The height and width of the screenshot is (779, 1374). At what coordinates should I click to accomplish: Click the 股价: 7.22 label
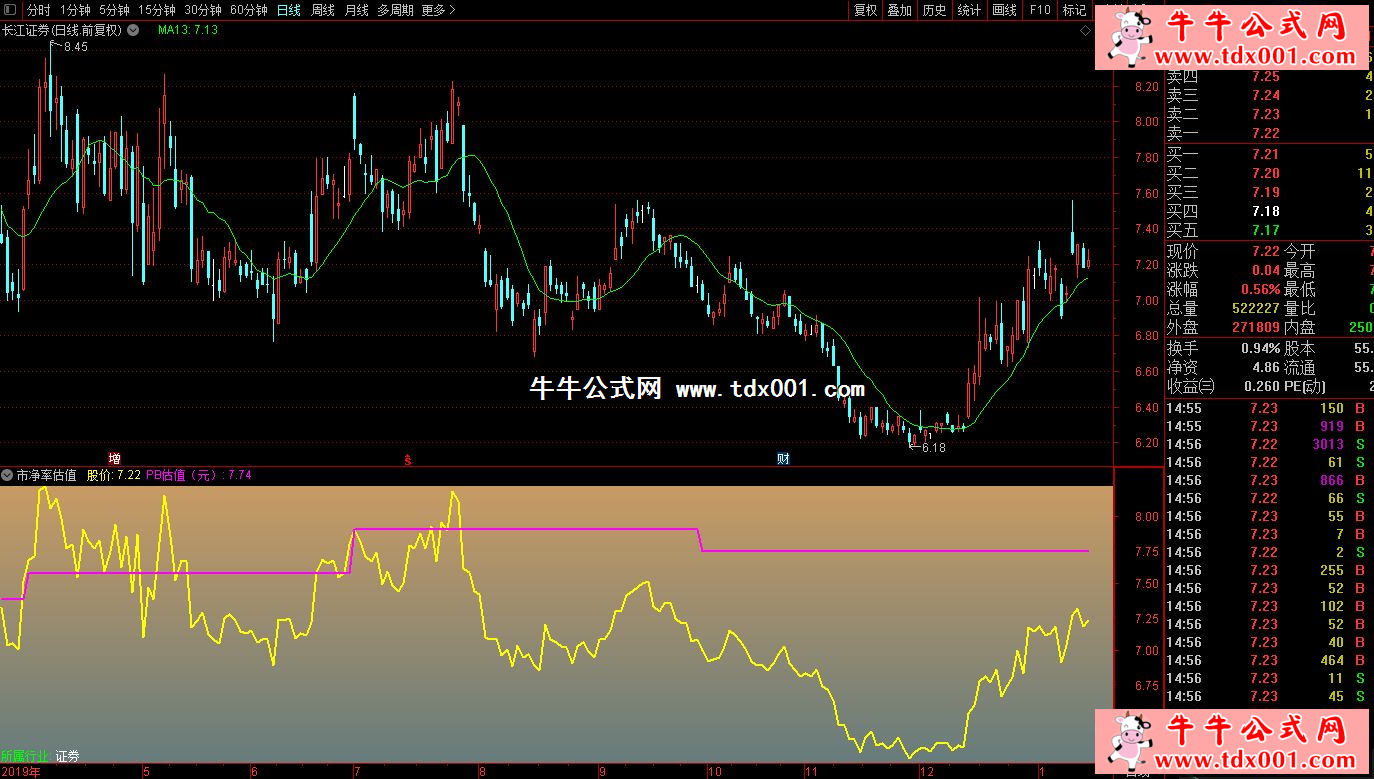coord(114,475)
